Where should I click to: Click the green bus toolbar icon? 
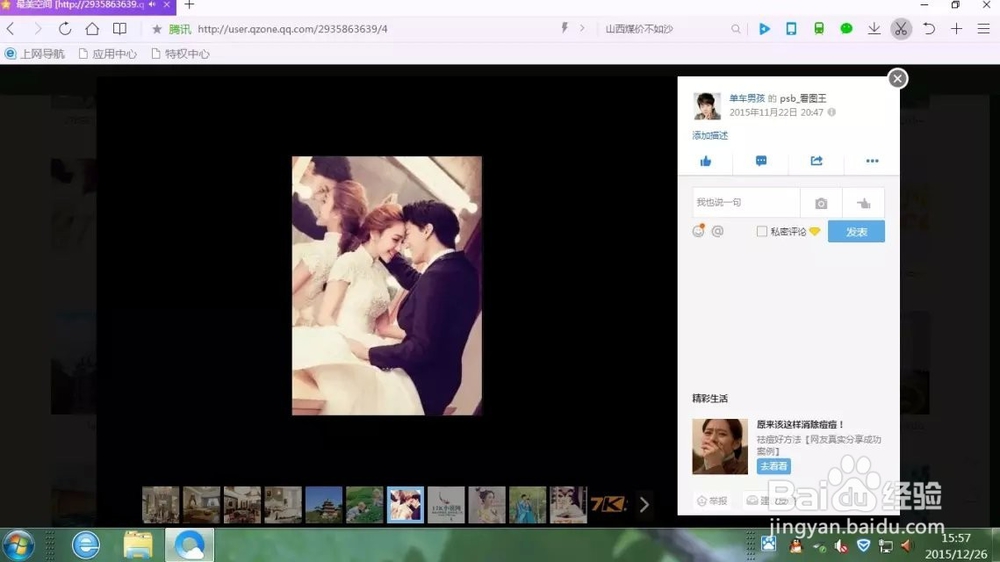819,29
